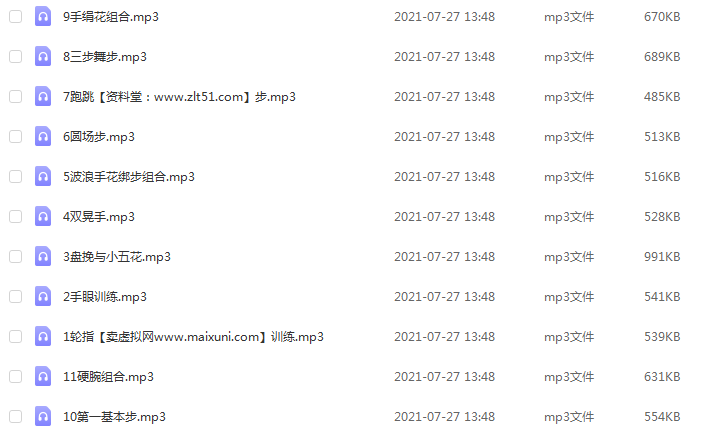Tick the checkbox for 1轮指 训练.mp3 row
Image resolution: width=727 pixels, height=441 pixels.
click(x=16, y=337)
